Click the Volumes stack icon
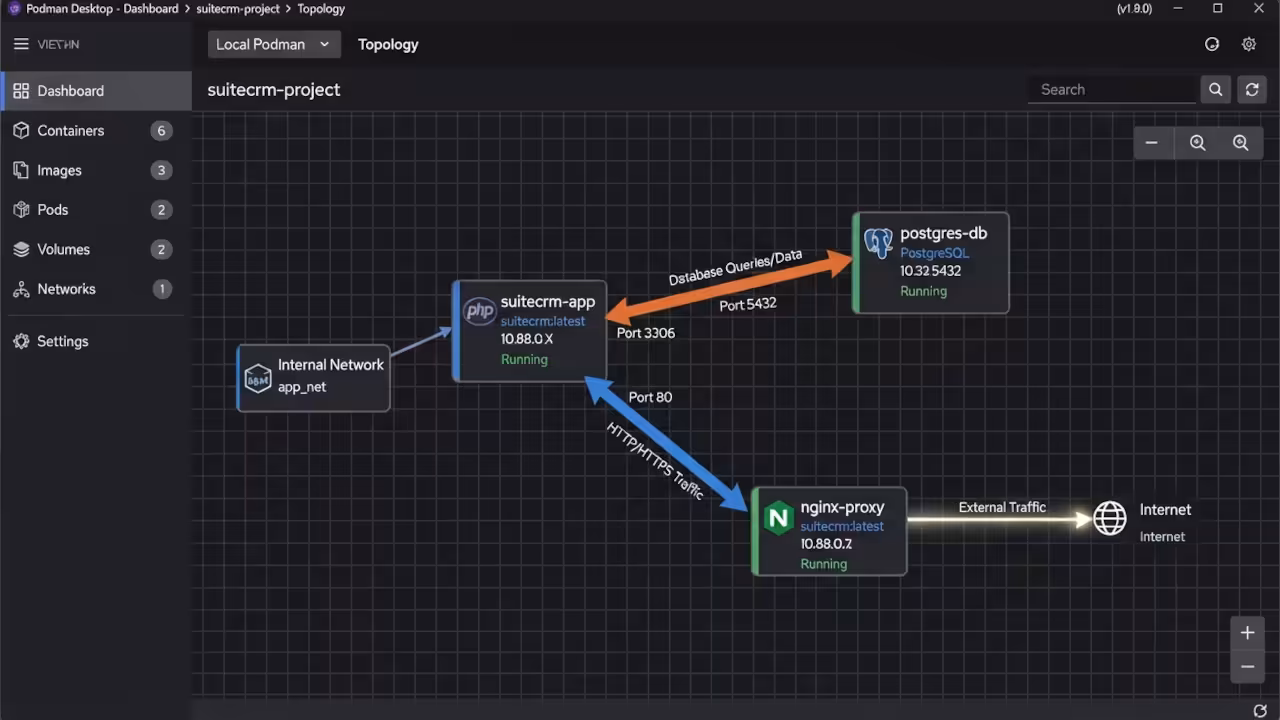This screenshot has height=720, width=1280. [21, 249]
